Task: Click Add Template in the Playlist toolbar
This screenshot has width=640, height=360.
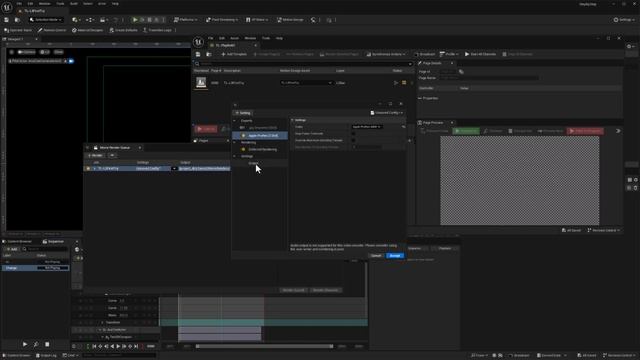Action: click(x=234, y=54)
